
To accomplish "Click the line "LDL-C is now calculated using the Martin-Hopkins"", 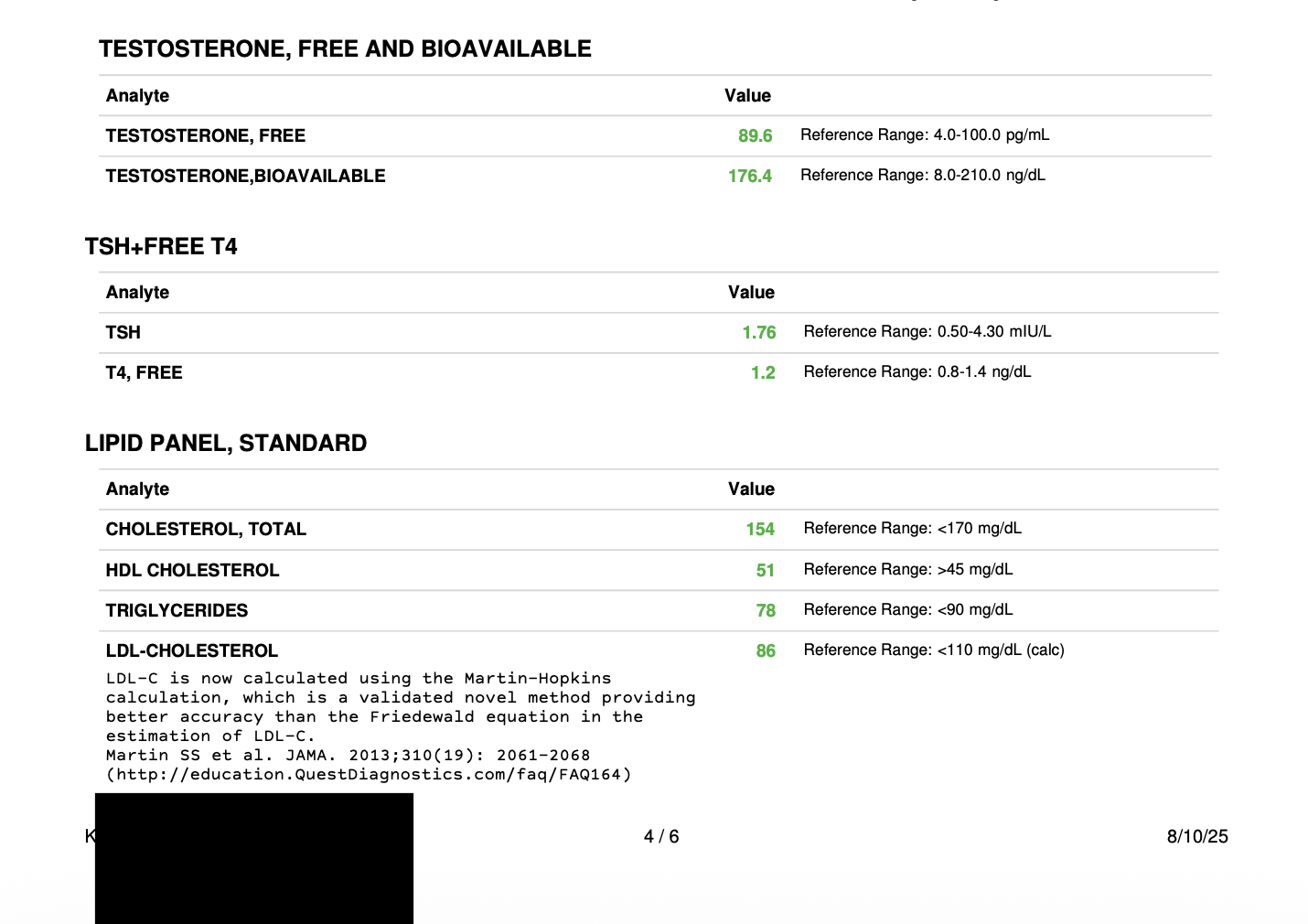I will pos(359,678).
